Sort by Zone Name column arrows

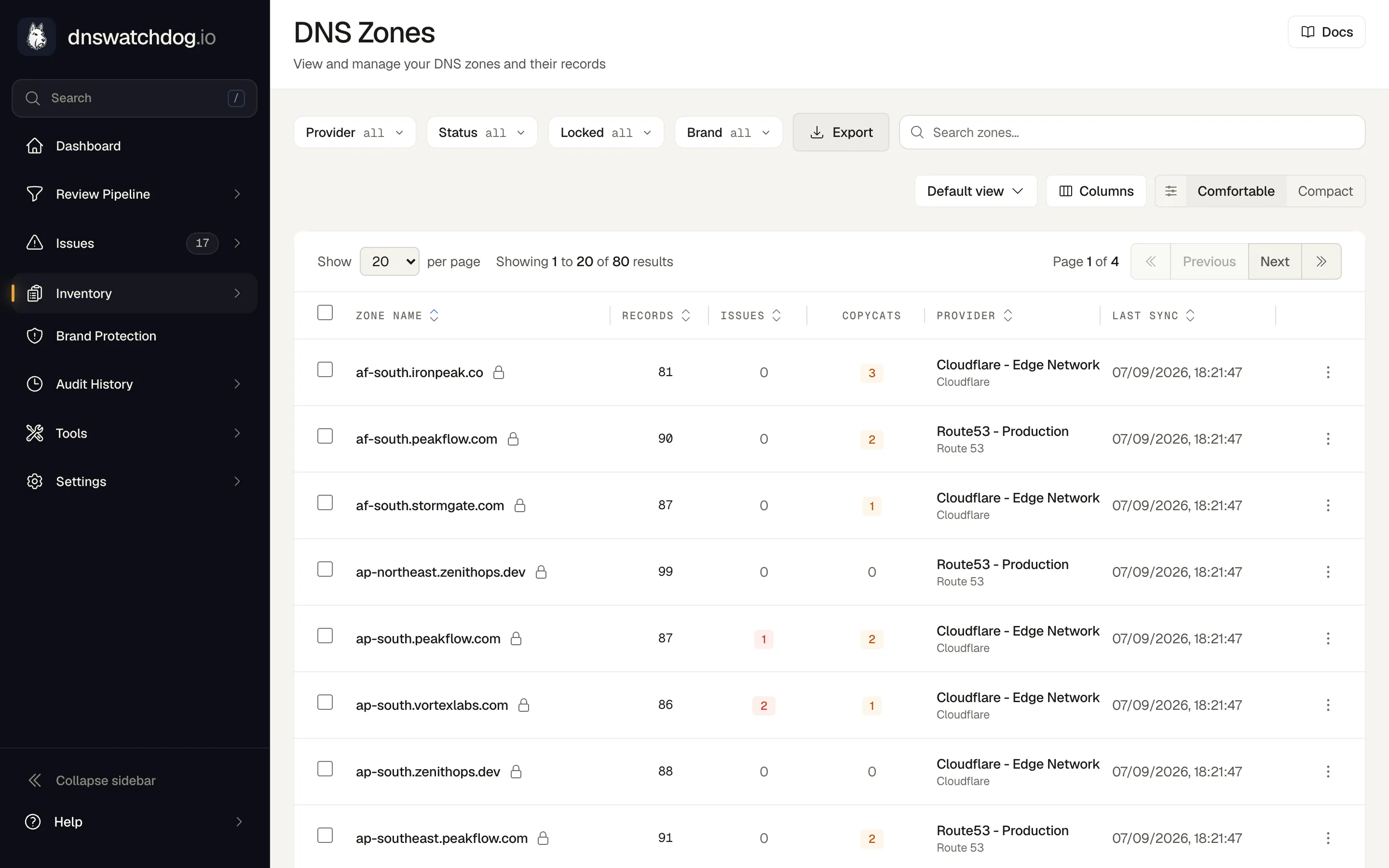(434, 316)
